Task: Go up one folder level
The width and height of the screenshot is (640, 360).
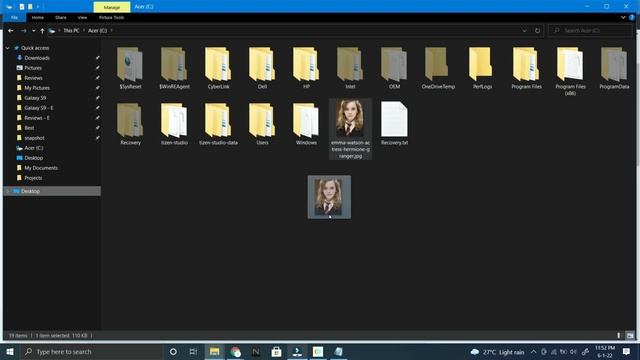Action: coord(42,31)
